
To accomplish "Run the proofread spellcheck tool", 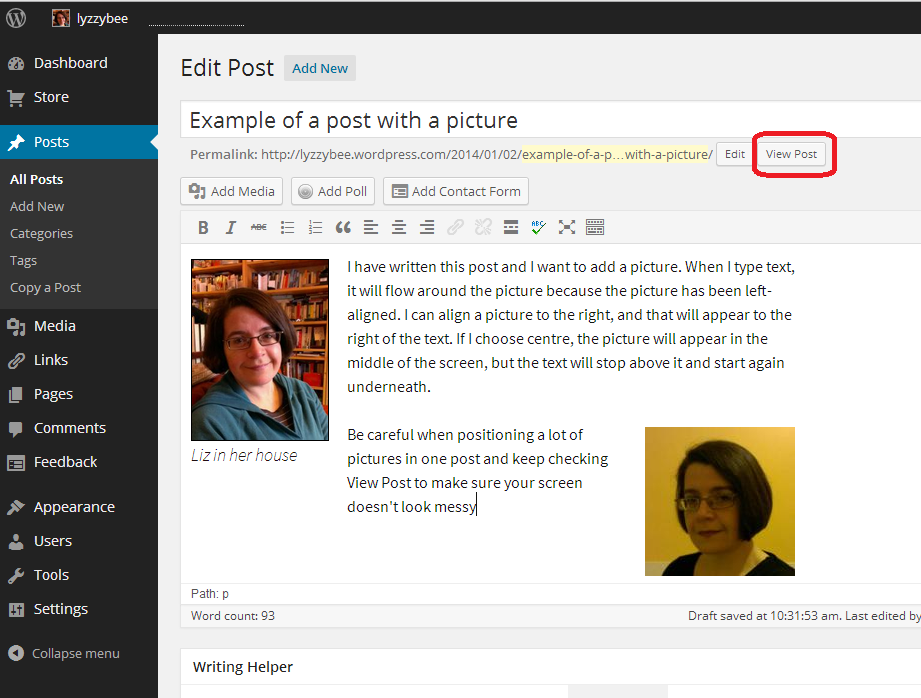I will click(x=539, y=228).
